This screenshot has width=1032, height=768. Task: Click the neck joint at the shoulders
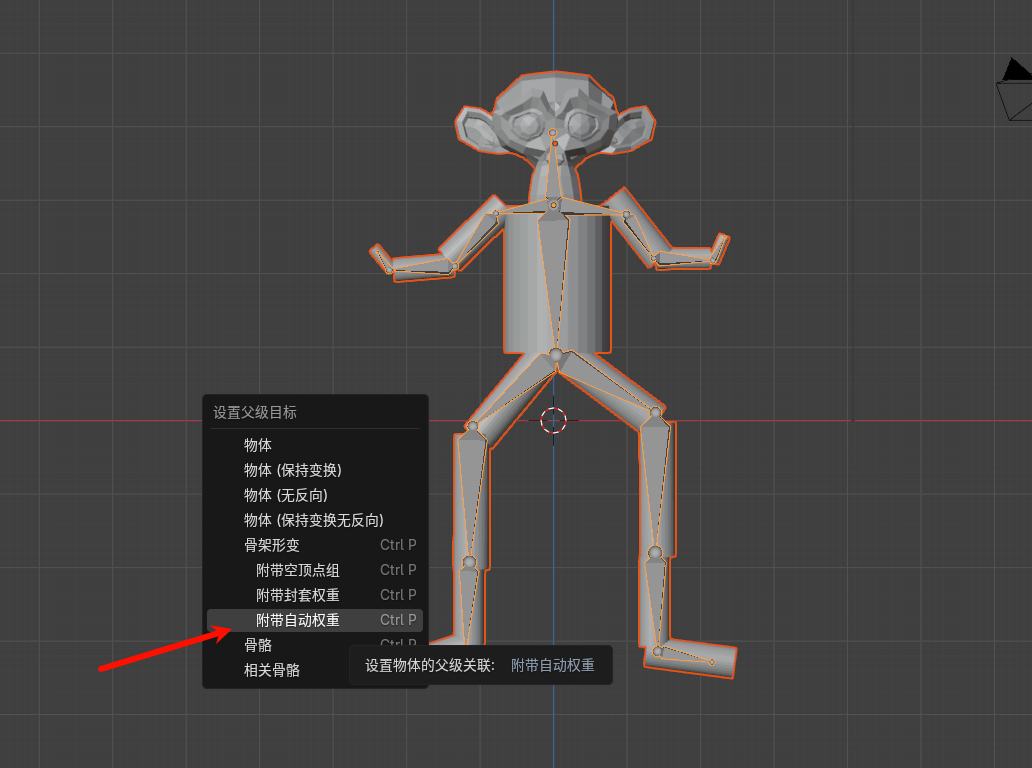click(554, 205)
